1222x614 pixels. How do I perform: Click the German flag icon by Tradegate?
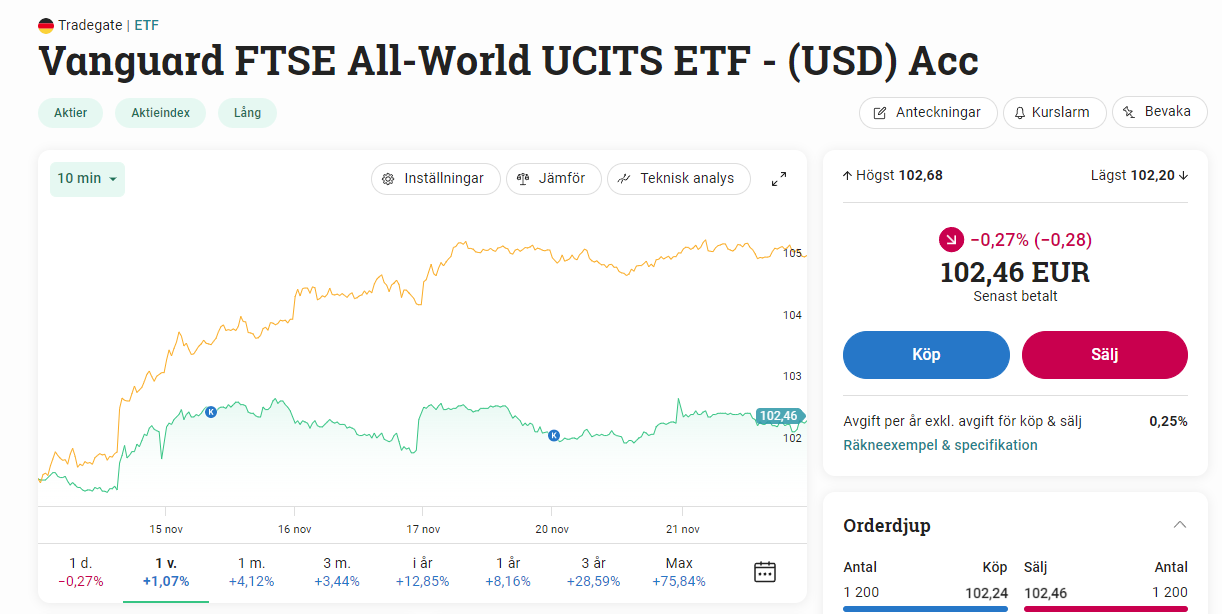click(x=46, y=25)
